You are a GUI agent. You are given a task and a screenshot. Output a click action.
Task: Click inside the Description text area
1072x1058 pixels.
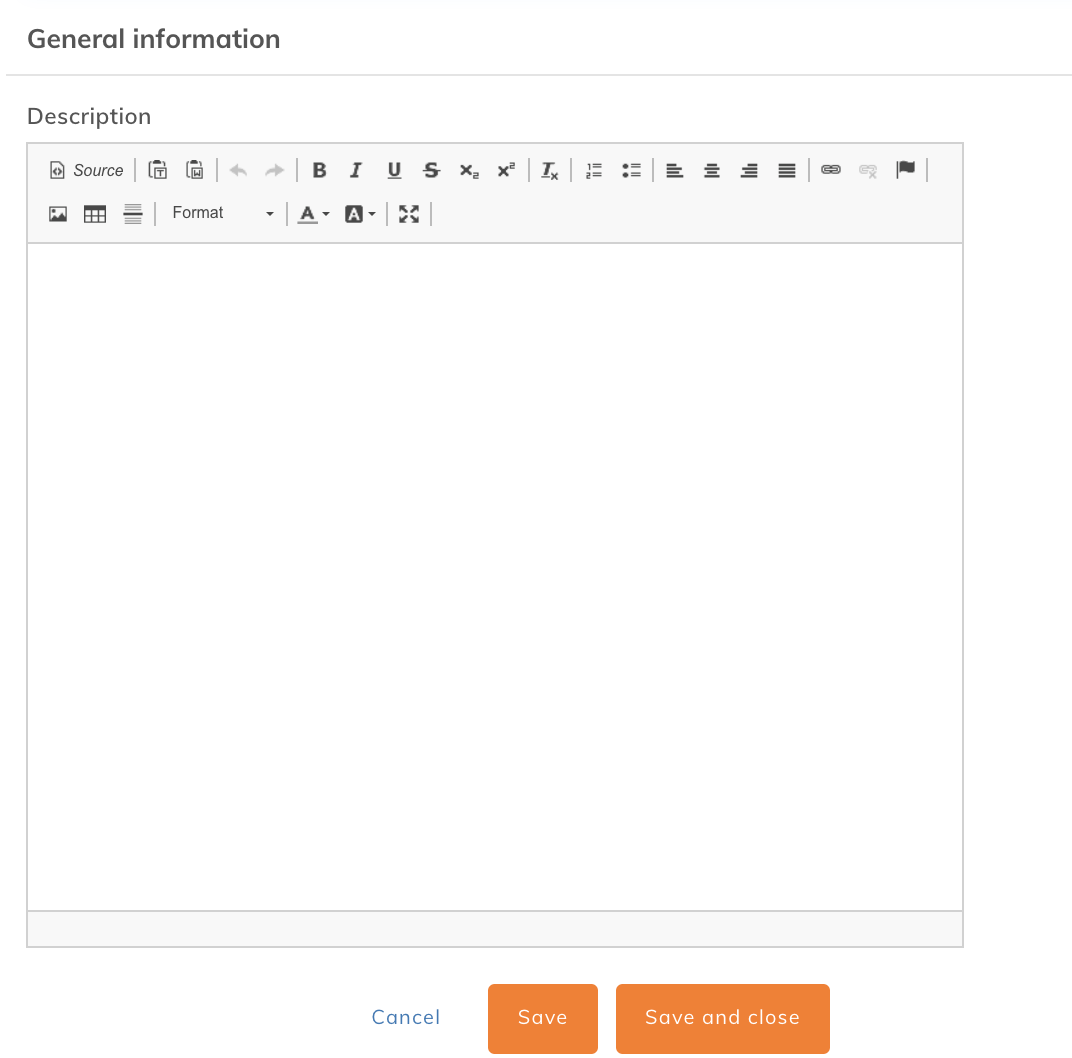(x=494, y=576)
